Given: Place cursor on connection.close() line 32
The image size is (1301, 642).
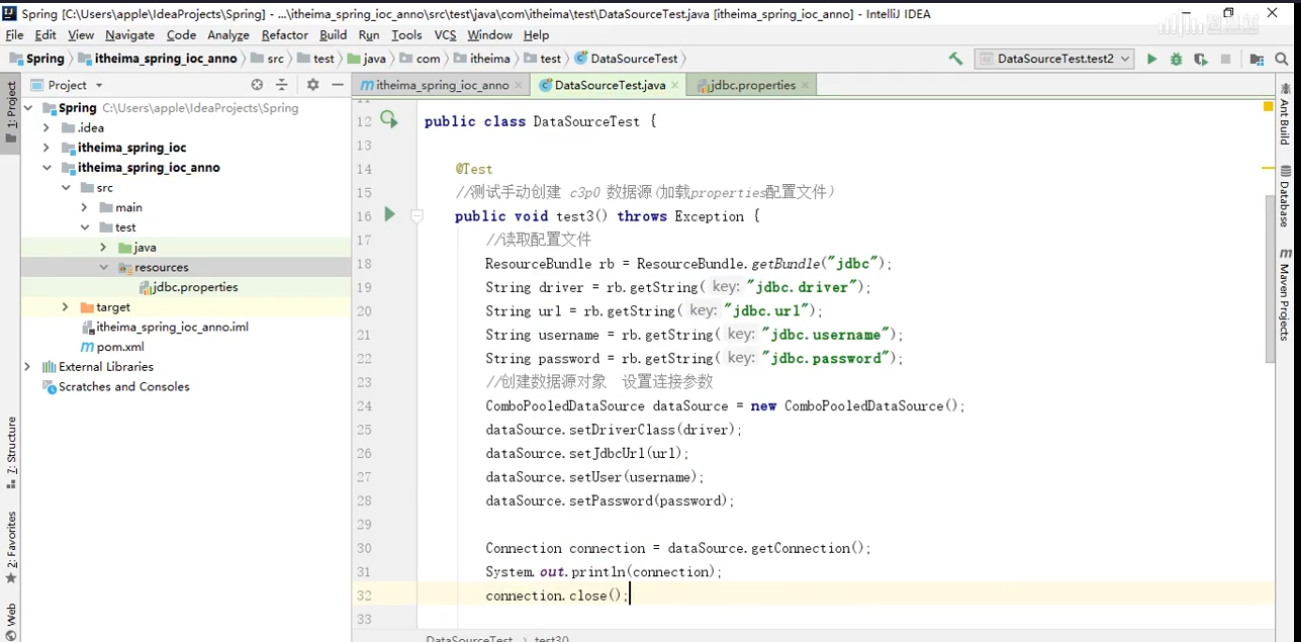Looking at the screenshot, I should [x=557, y=595].
